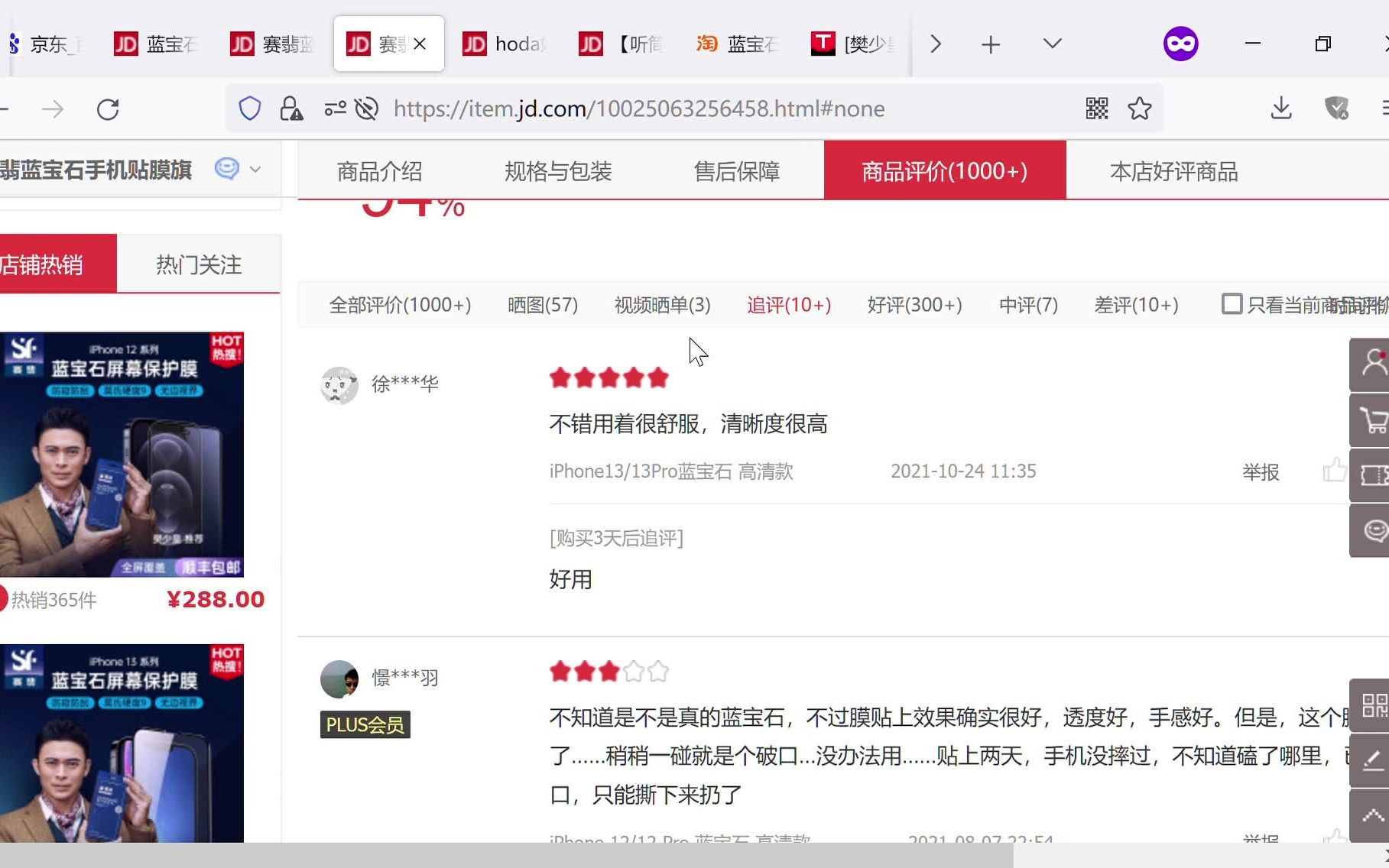
Task: Filter reviews by 好评(300+)
Action: coord(915,305)
